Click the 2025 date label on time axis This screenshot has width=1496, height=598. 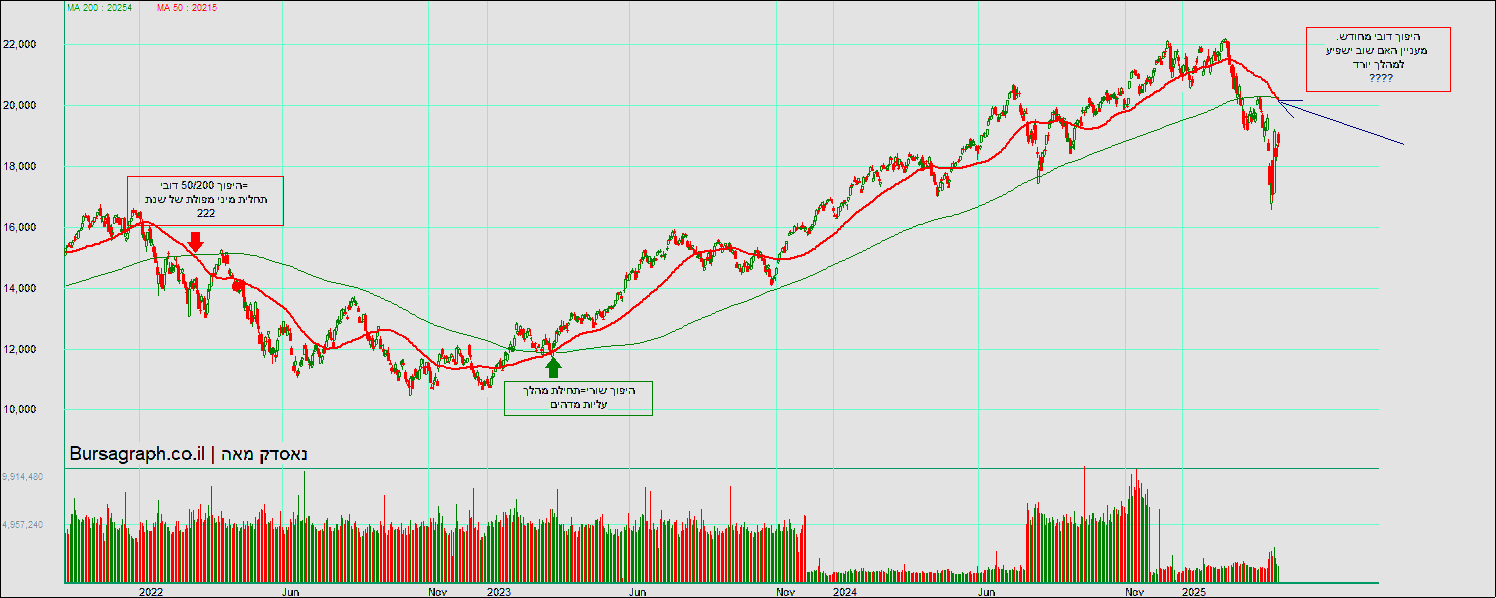[x=1192, y=592]
